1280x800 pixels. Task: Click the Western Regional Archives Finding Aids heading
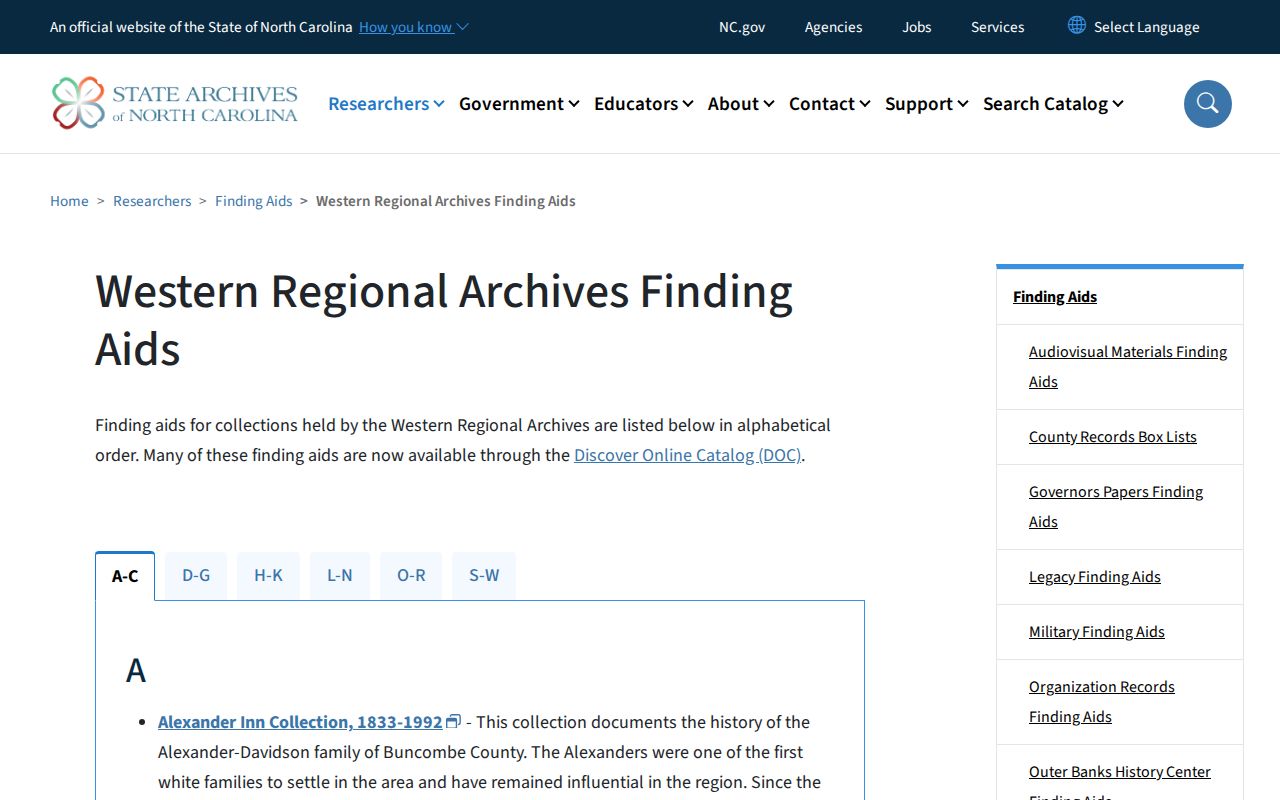point(444,320)
